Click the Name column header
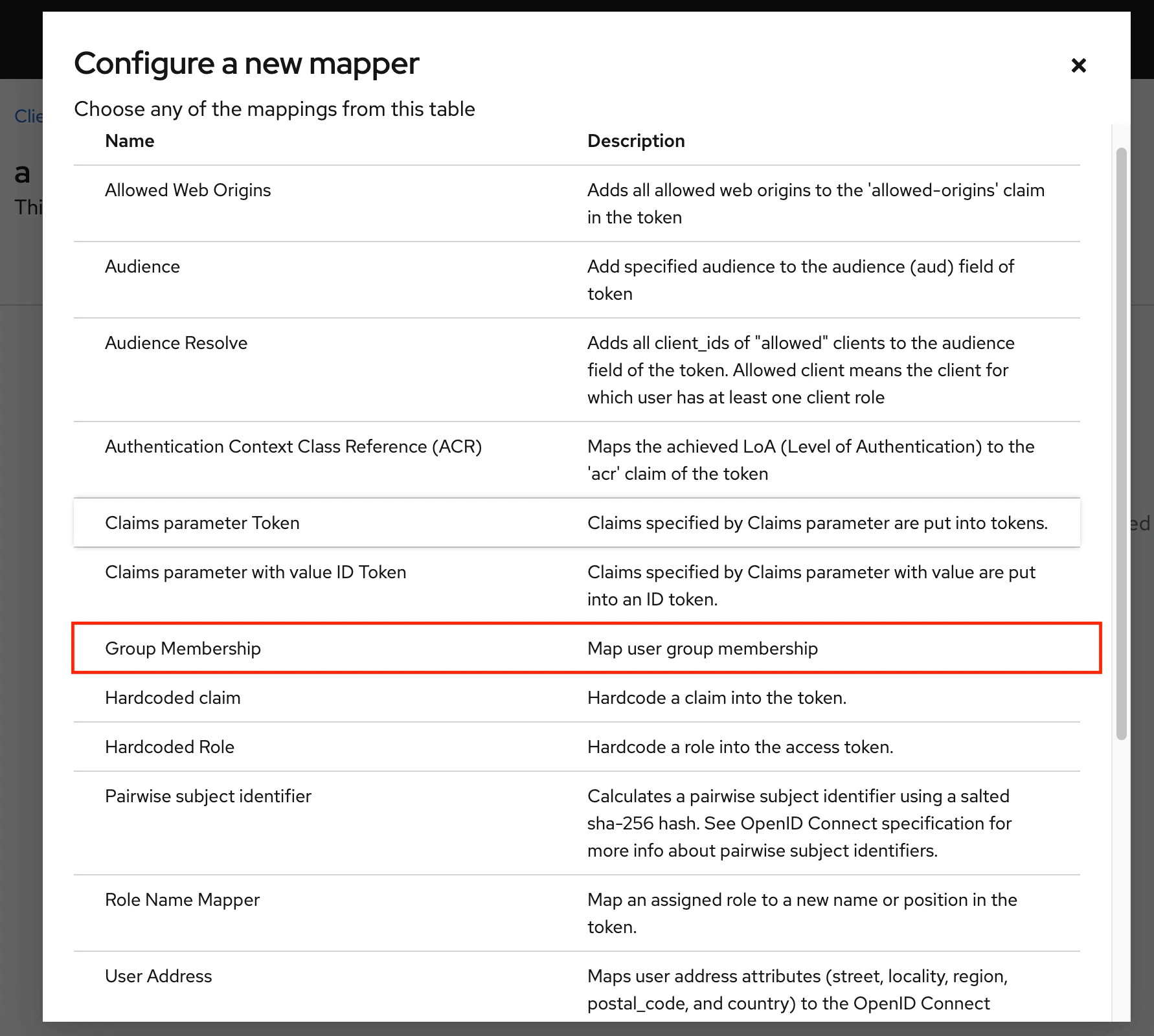Viewport: 1154px width, 1036px height. (130, 141)
